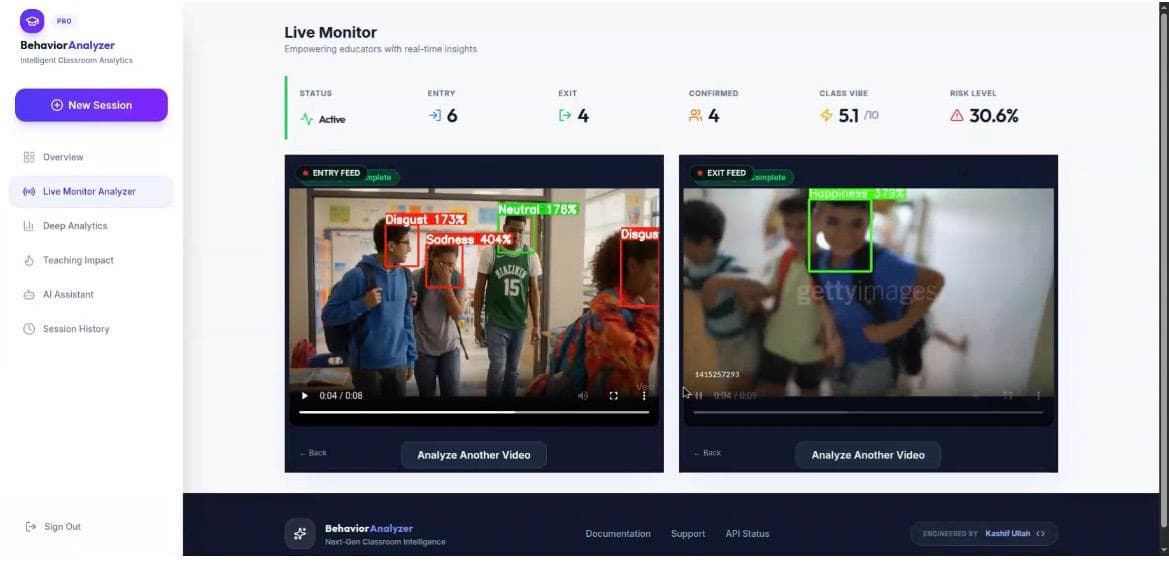This screenshot has height=564, width=1169.
Task: Click the Sign Out arrow icon
Action: pos(31,527)
